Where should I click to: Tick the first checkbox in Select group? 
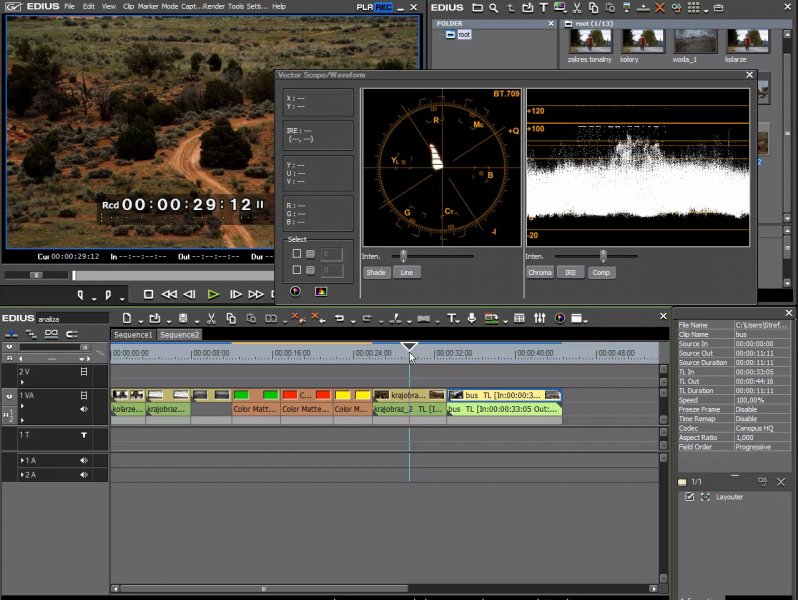297,254
